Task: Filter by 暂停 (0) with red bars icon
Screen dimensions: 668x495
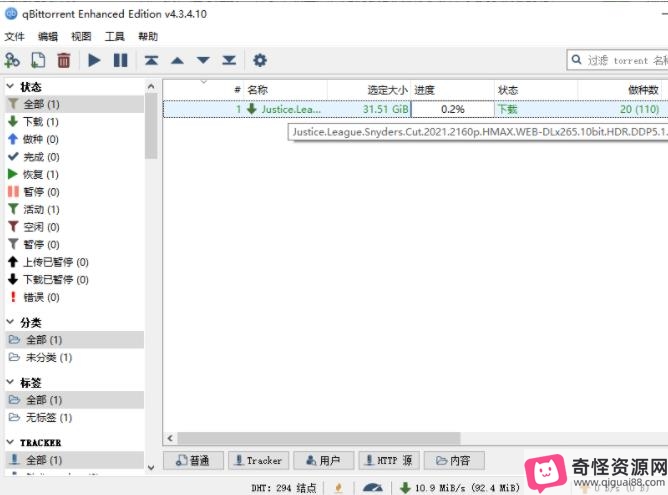Action: [x=75, y=192]
